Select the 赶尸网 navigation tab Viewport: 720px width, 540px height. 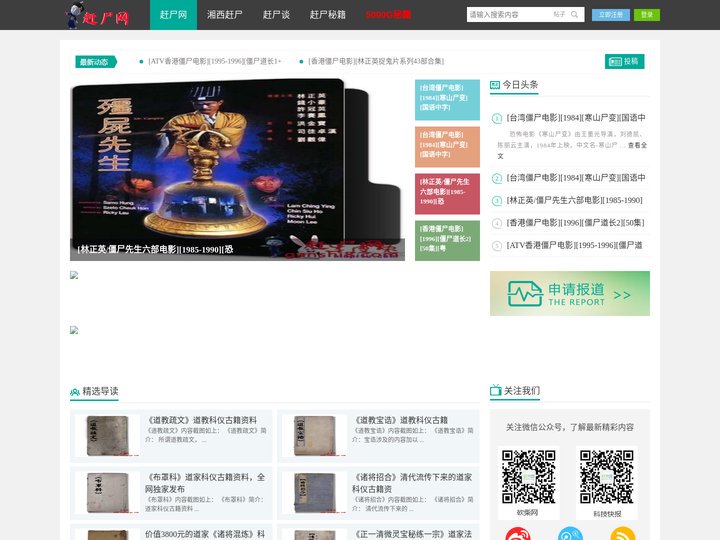click(174, 15)
